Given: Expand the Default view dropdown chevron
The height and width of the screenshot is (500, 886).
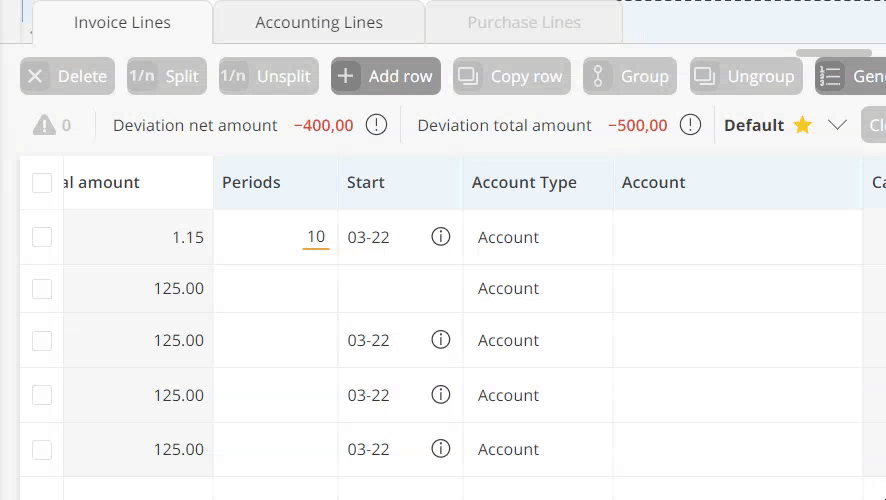Looking at the screenshot, I should tap(838, 125).
